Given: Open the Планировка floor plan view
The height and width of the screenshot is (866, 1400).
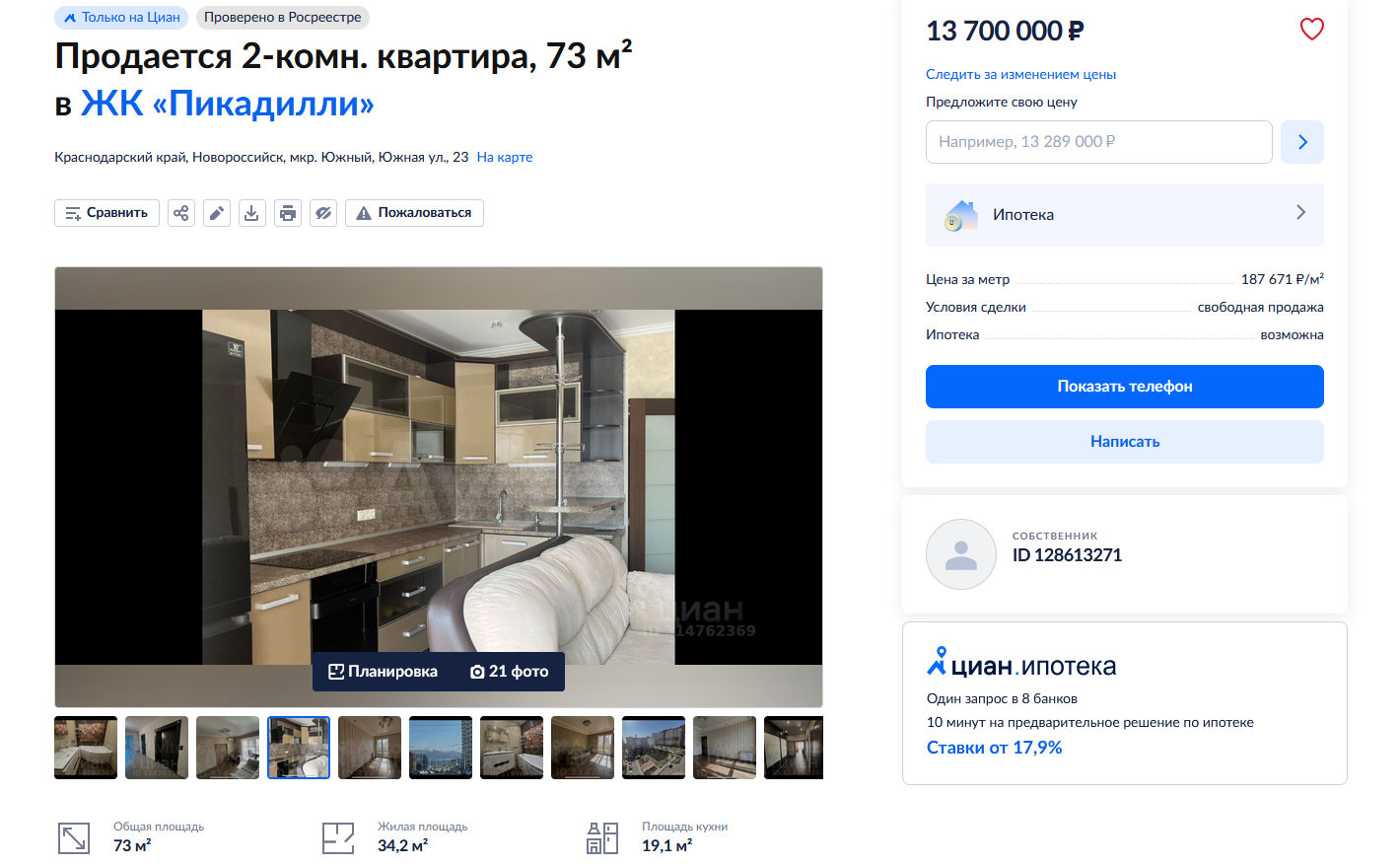Looking at the screenshot, I should [x=384, y=672].
